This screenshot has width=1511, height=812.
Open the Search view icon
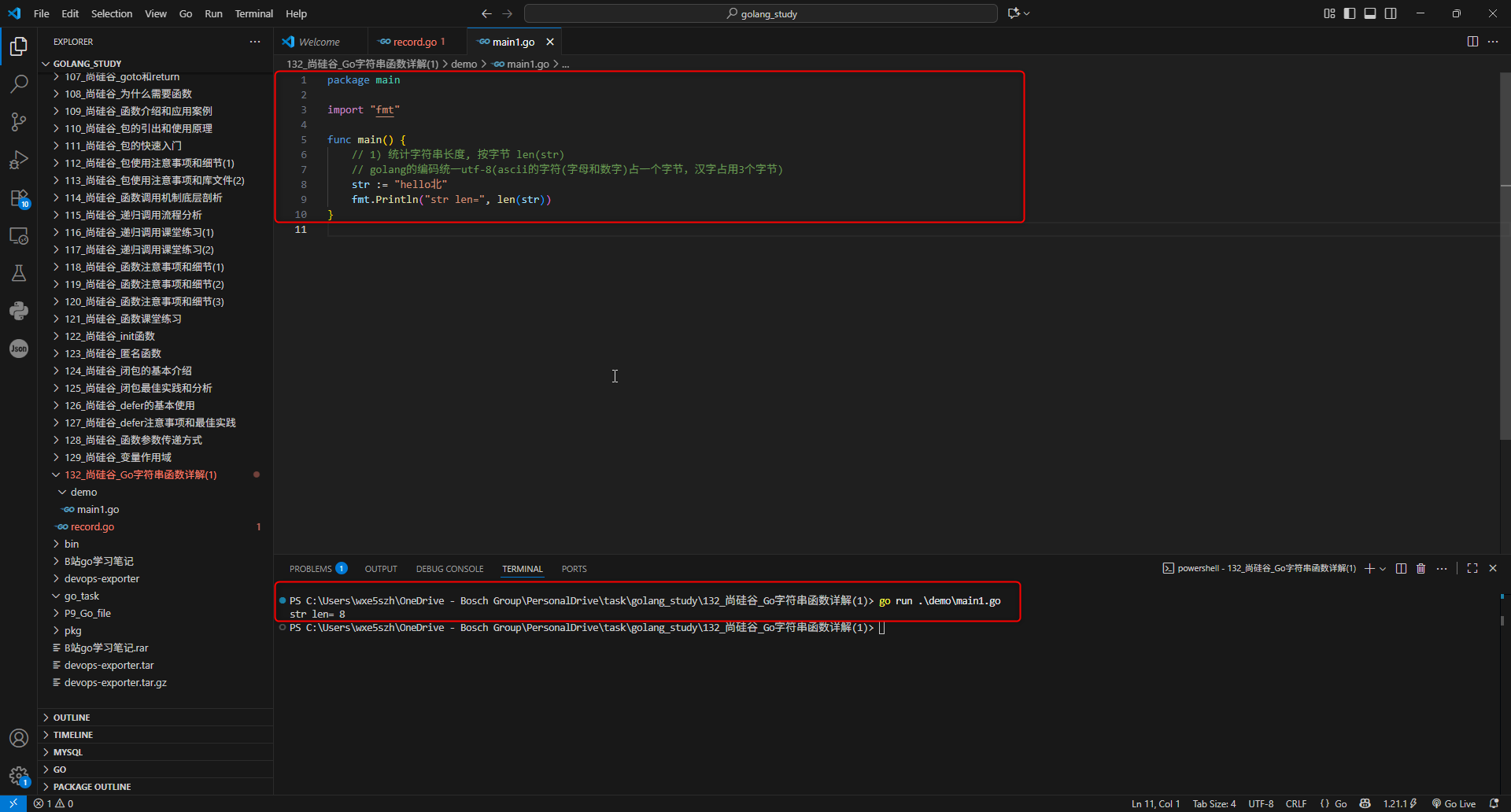coord(19,83)
